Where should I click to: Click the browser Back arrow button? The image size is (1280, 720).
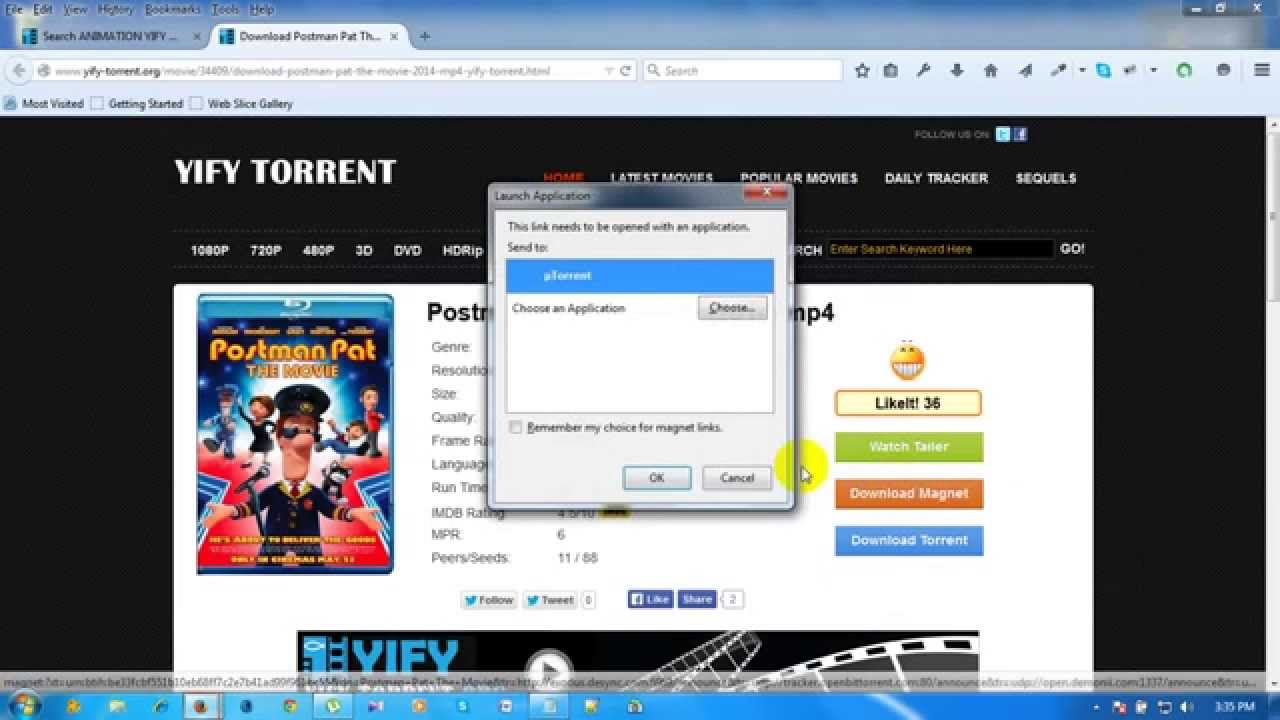pyautogui.click(x=18, y=71)
